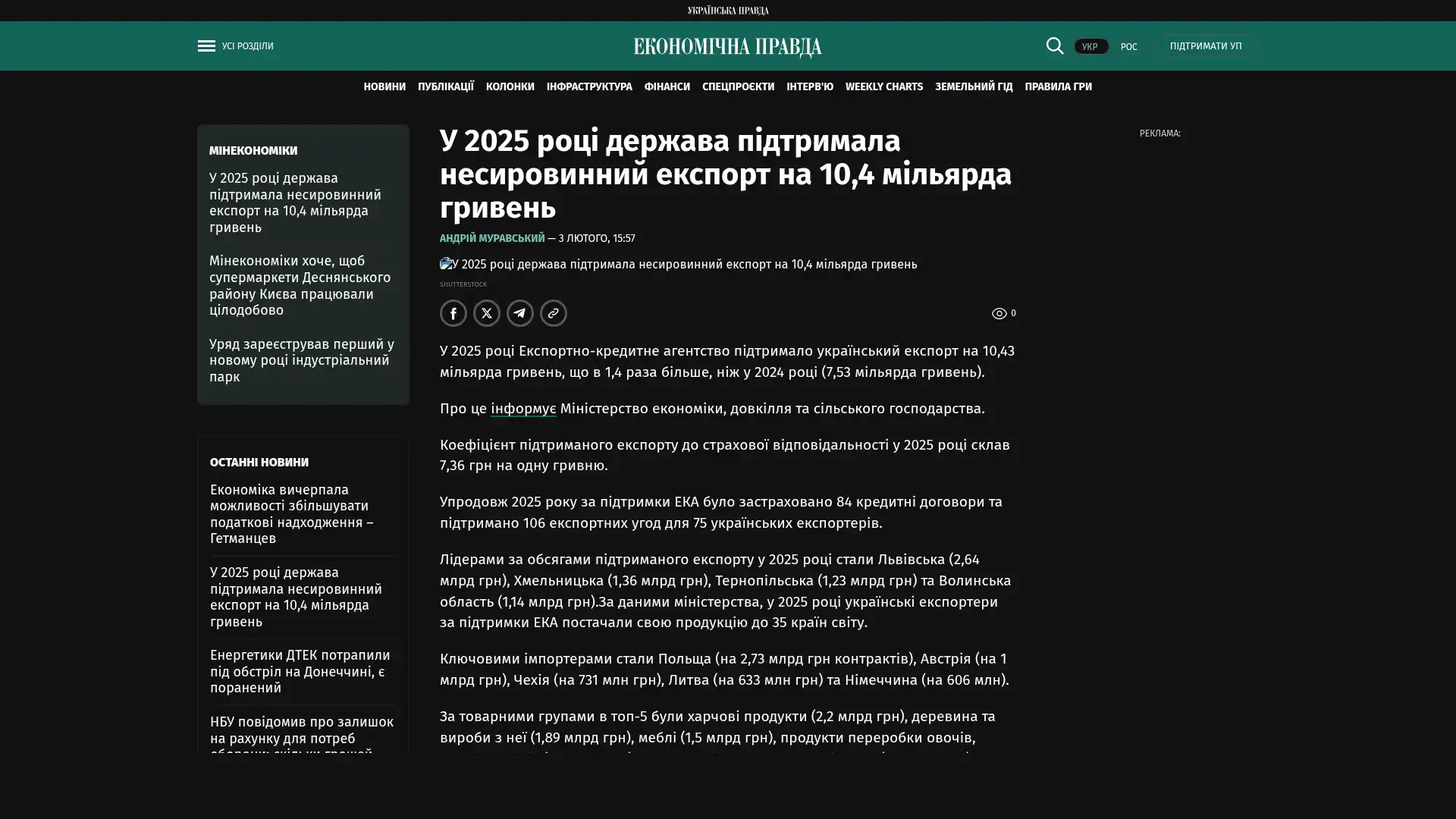Copy article link icon
This screenshot has width=1456, height=819.
point(554,313)
